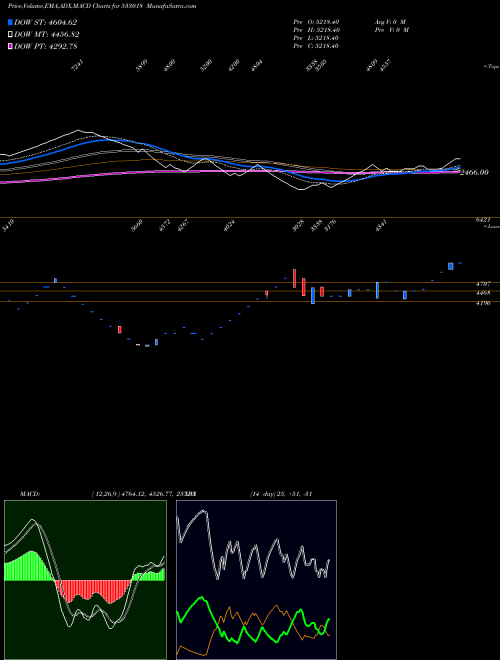Screen dimensions: 500x660
Task: Click the 4196 support level label
Action: [x=482, y=303]
